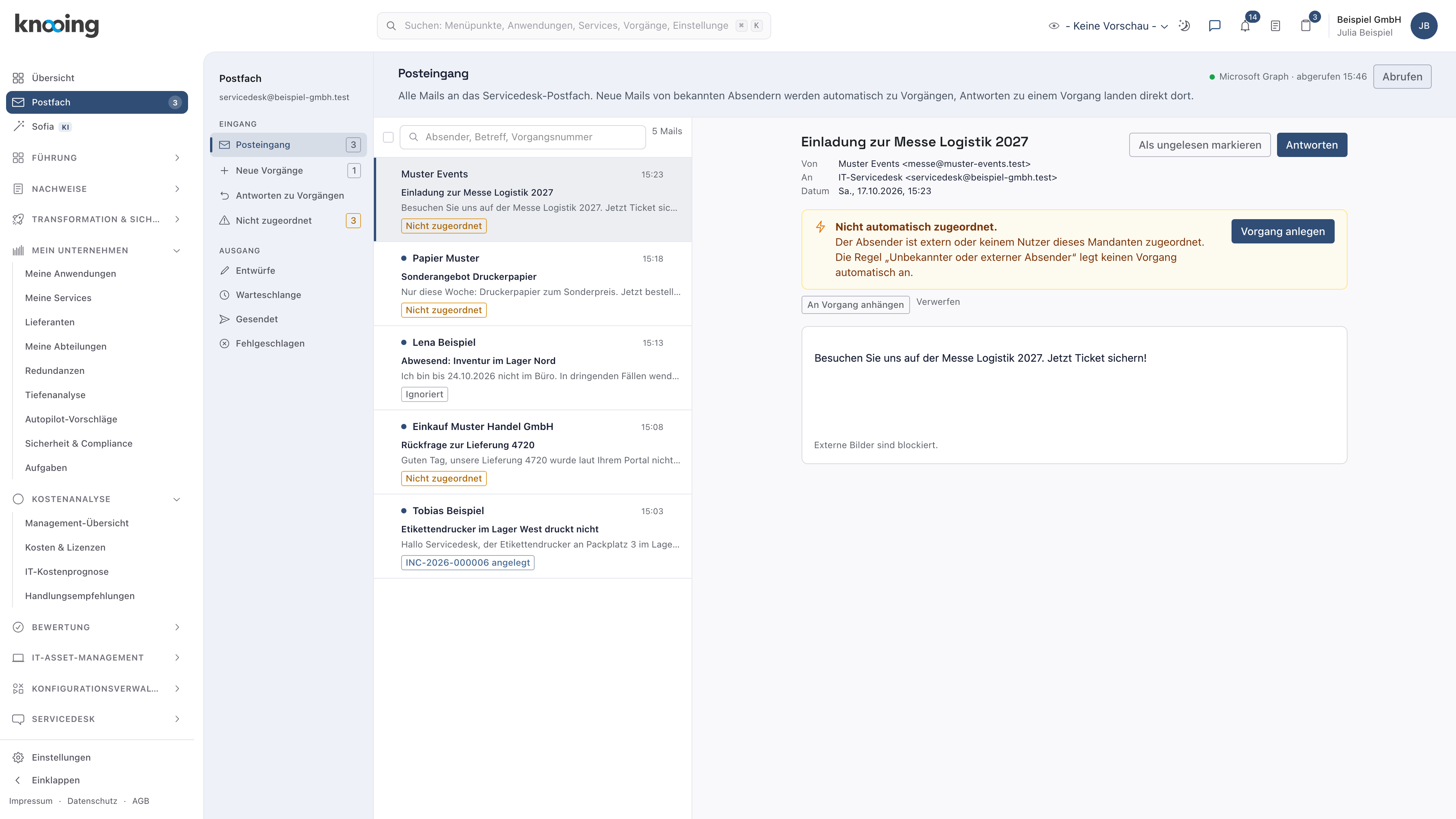Collapse the Kostenanalyse section chevron
Viewport: 1456px width, 819px height.
click(x=177, y=499)
